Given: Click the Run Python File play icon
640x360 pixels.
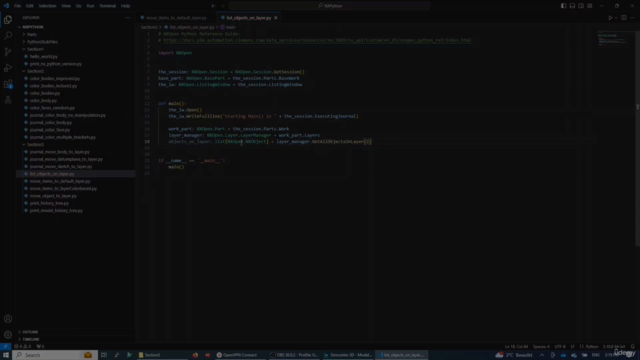Looking at the screenshot, I should (610, 18).
